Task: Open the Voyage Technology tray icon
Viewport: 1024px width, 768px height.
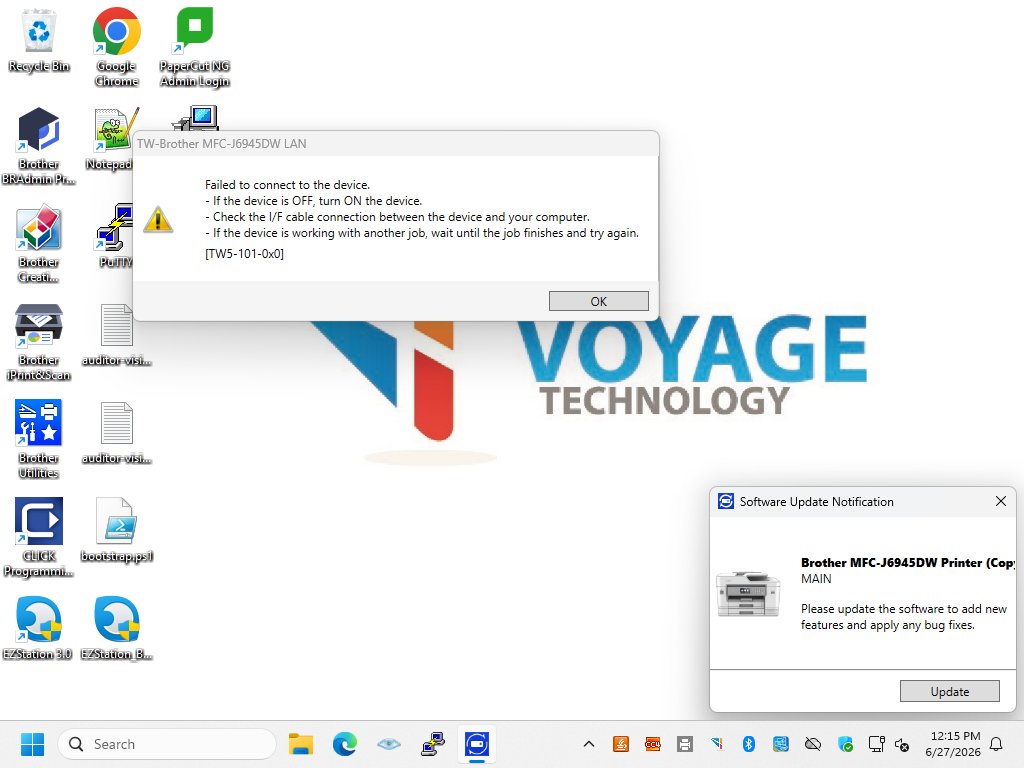Action: [716, 744]
